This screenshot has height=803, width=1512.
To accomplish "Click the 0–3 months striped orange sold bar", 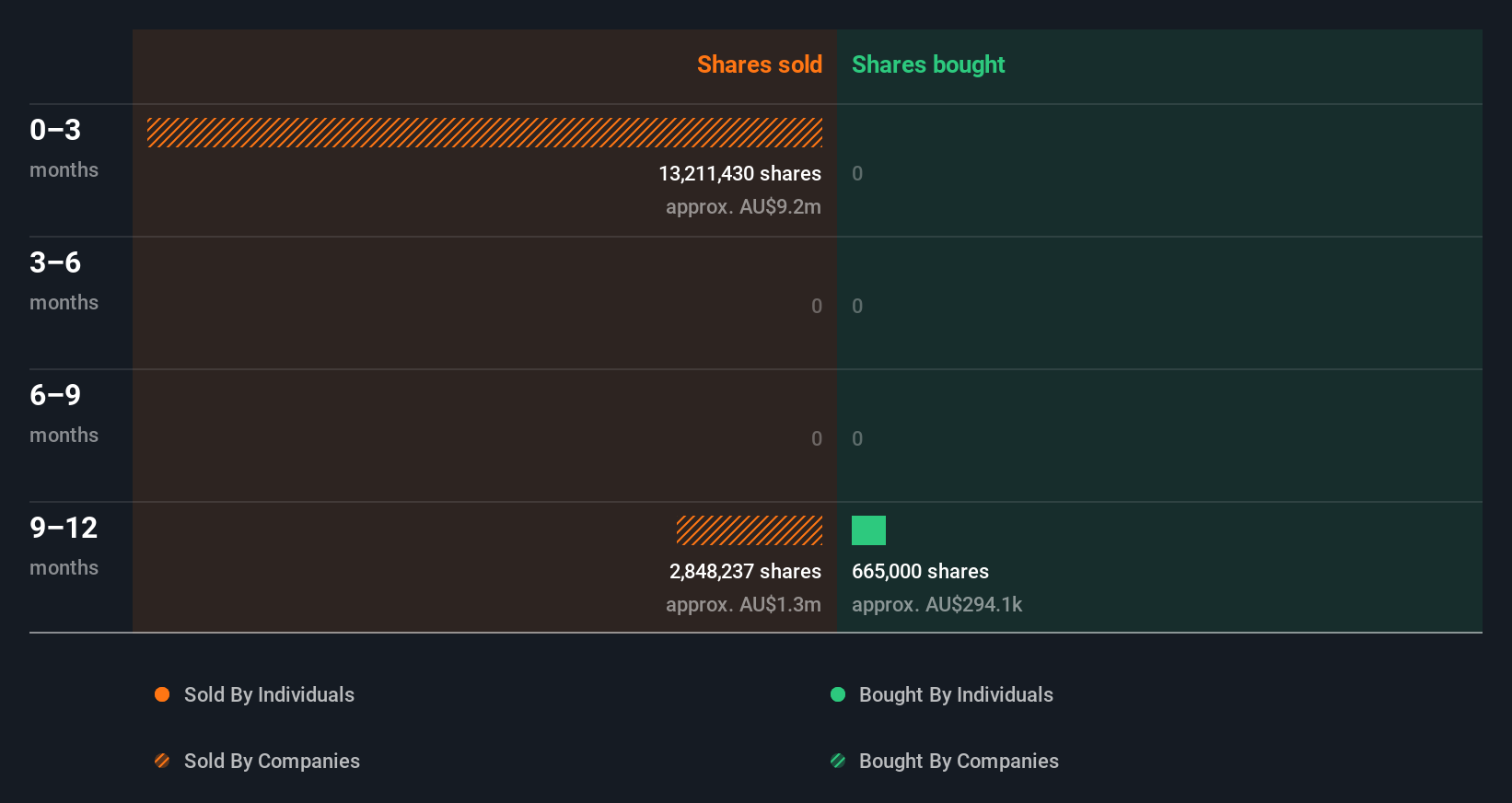I will click(x=484, y=133).
